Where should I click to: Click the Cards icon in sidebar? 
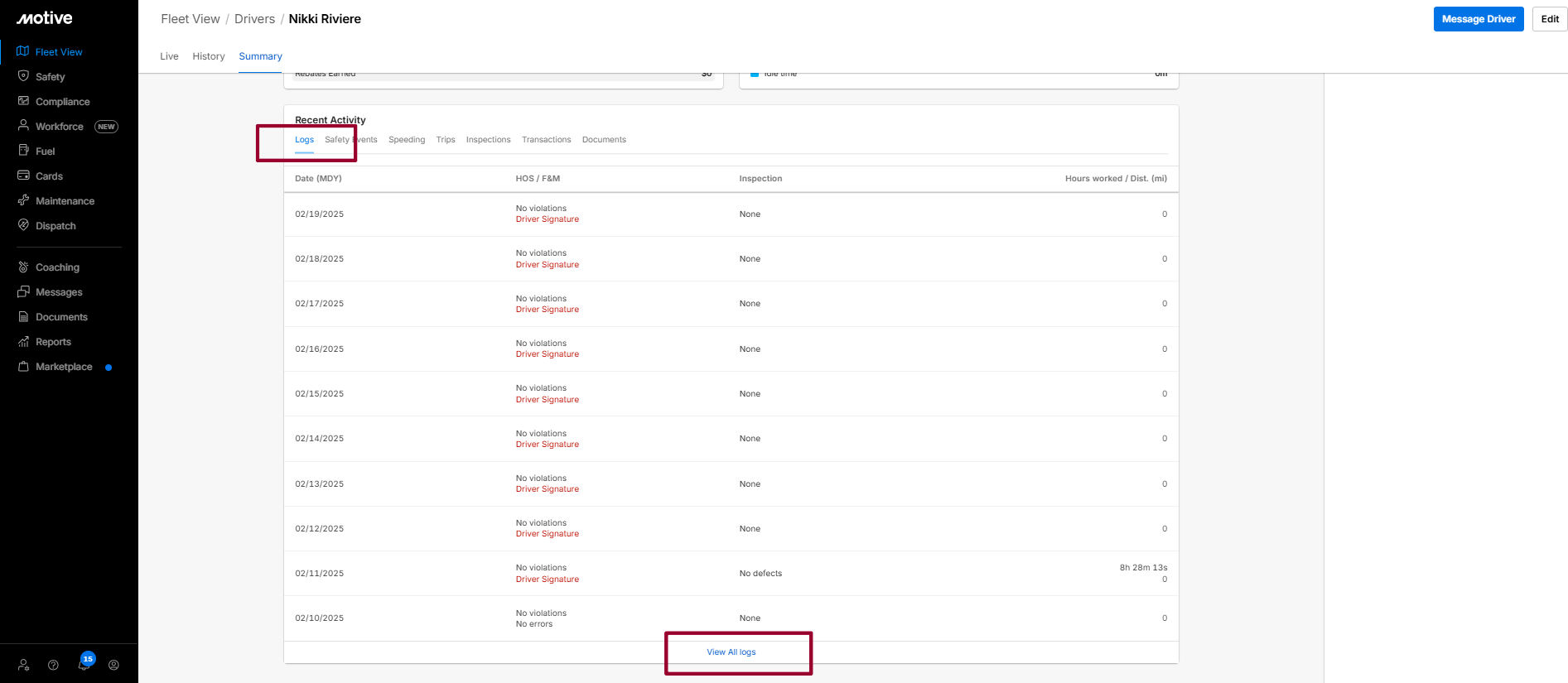23,176
